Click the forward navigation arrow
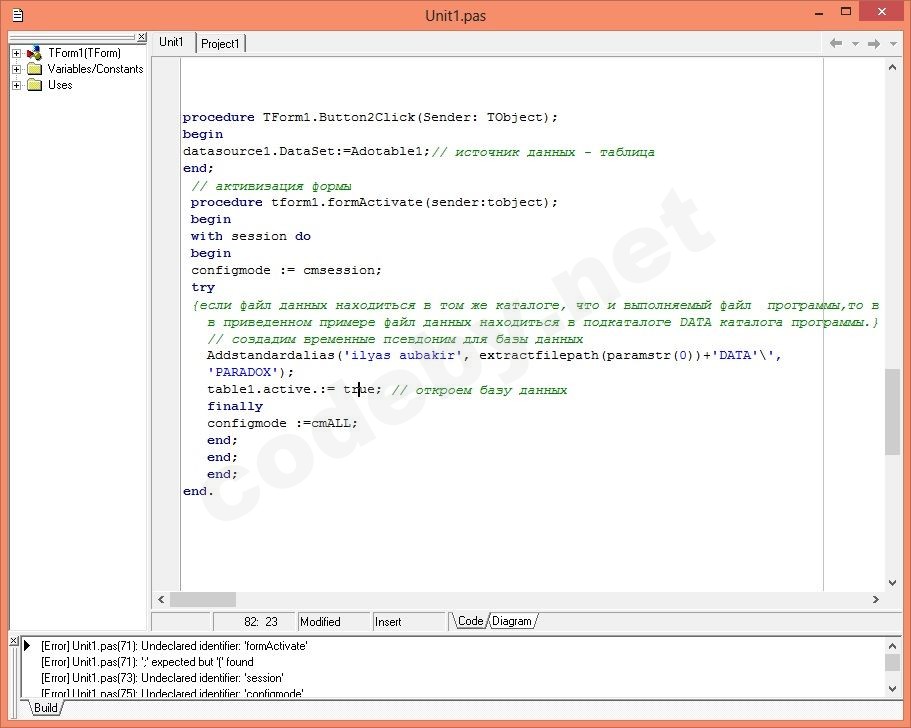911x728 pixels. [874, 43]
